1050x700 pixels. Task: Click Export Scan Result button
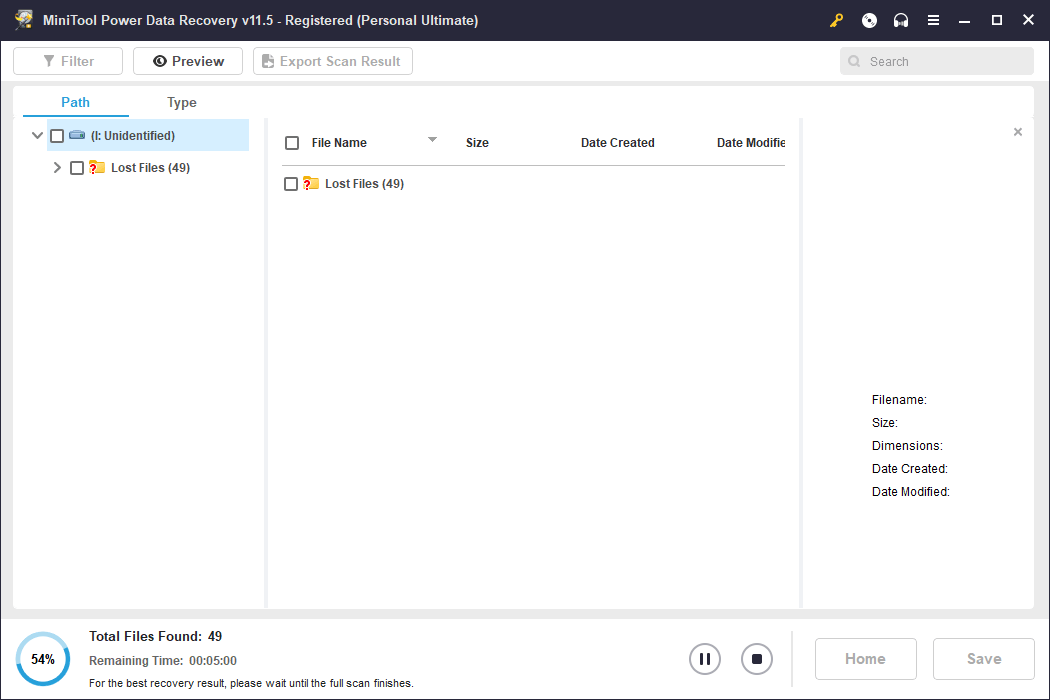[333, 61]
